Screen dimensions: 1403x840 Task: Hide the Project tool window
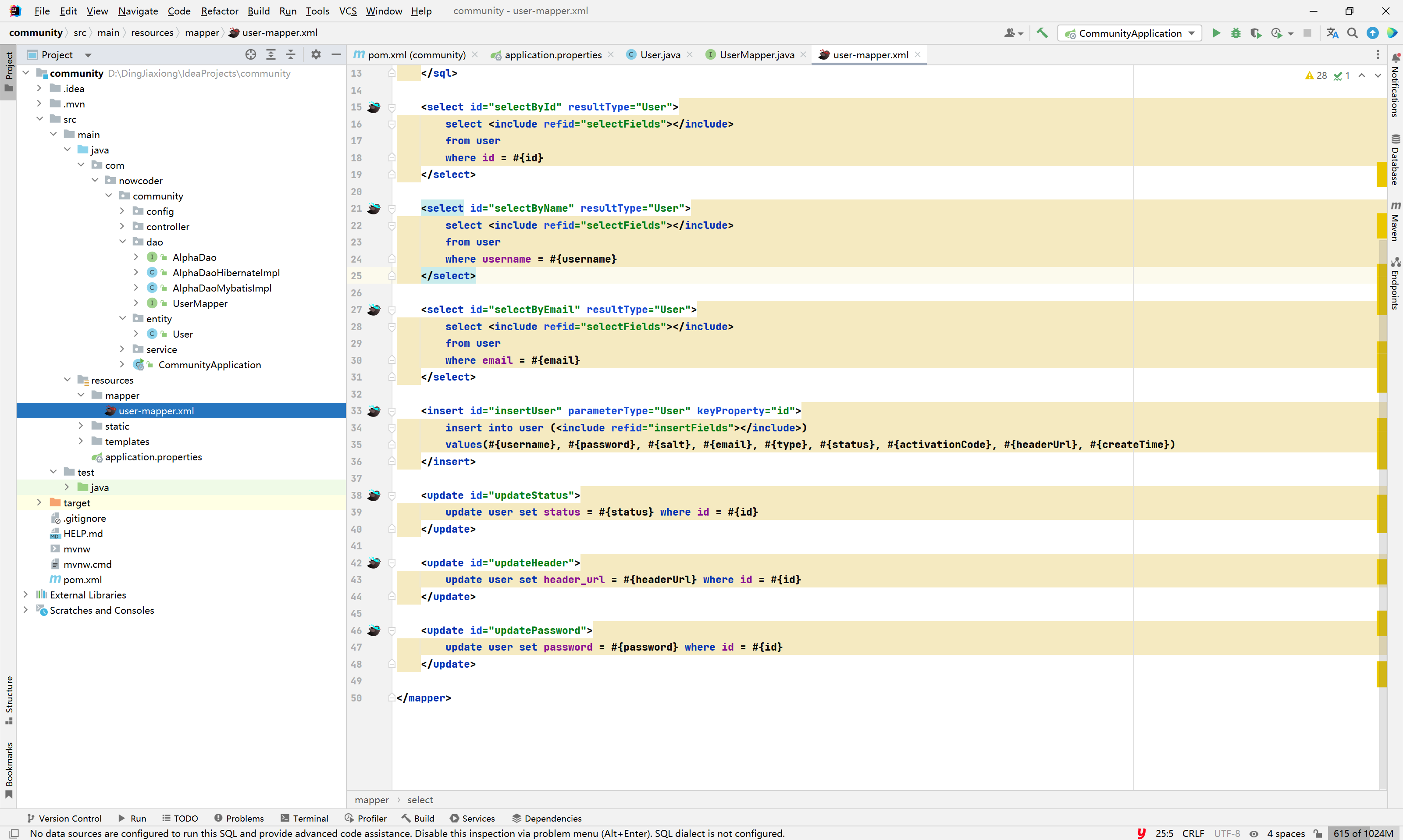tap(335, 54)
